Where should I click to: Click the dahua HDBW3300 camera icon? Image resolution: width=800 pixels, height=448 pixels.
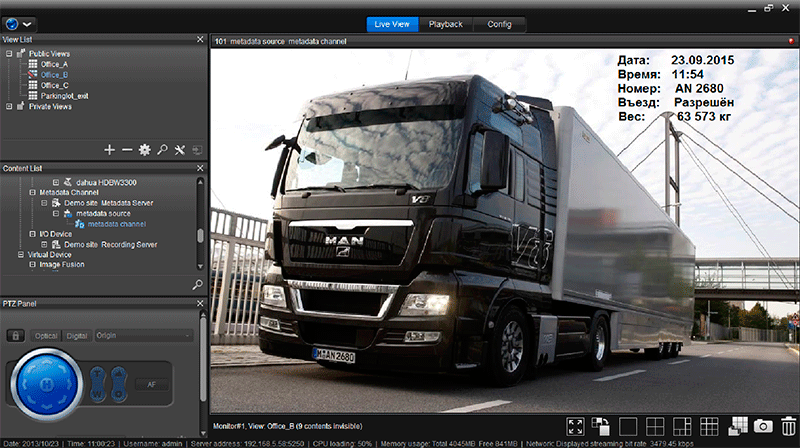67,182
